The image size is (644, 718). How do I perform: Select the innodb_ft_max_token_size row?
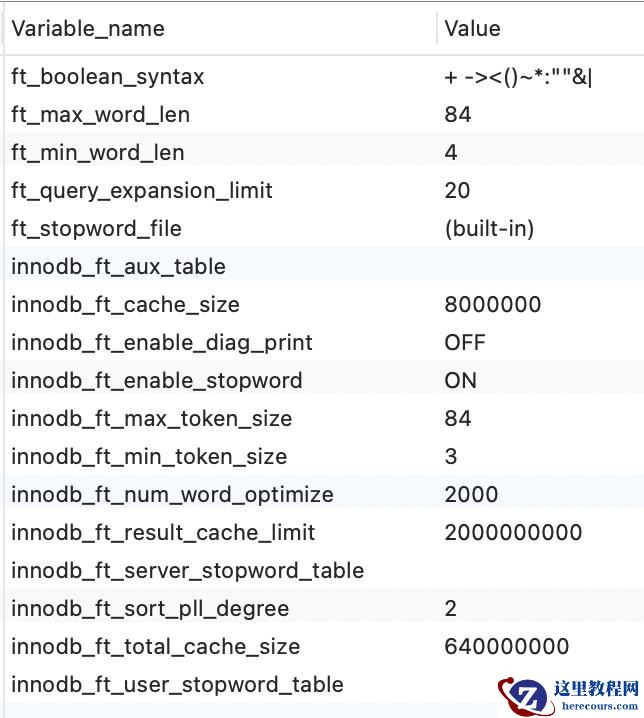151,419
